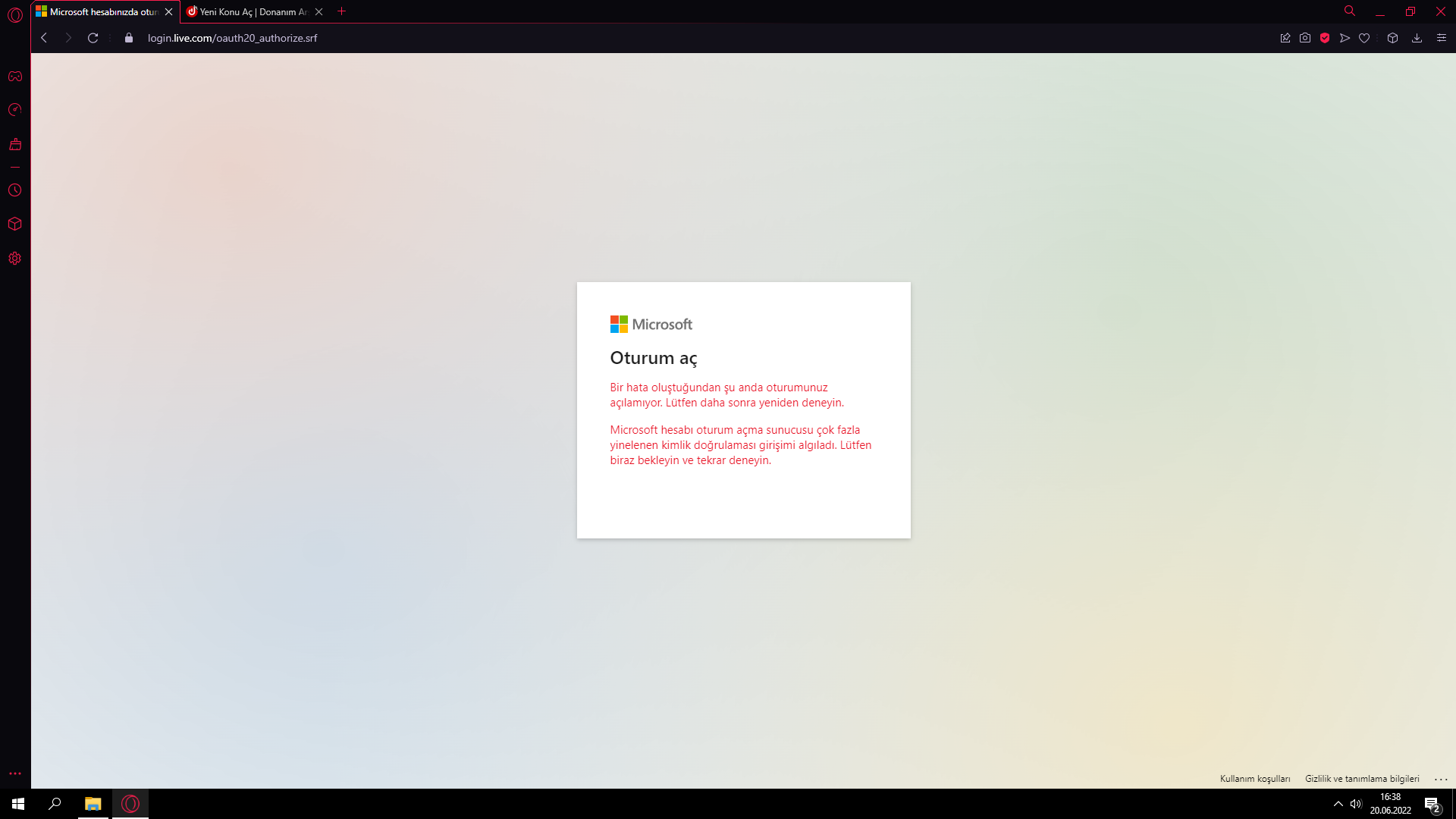Open extensions cube icon in toolbar
1456x819 pixels.
click(1392, 38)
